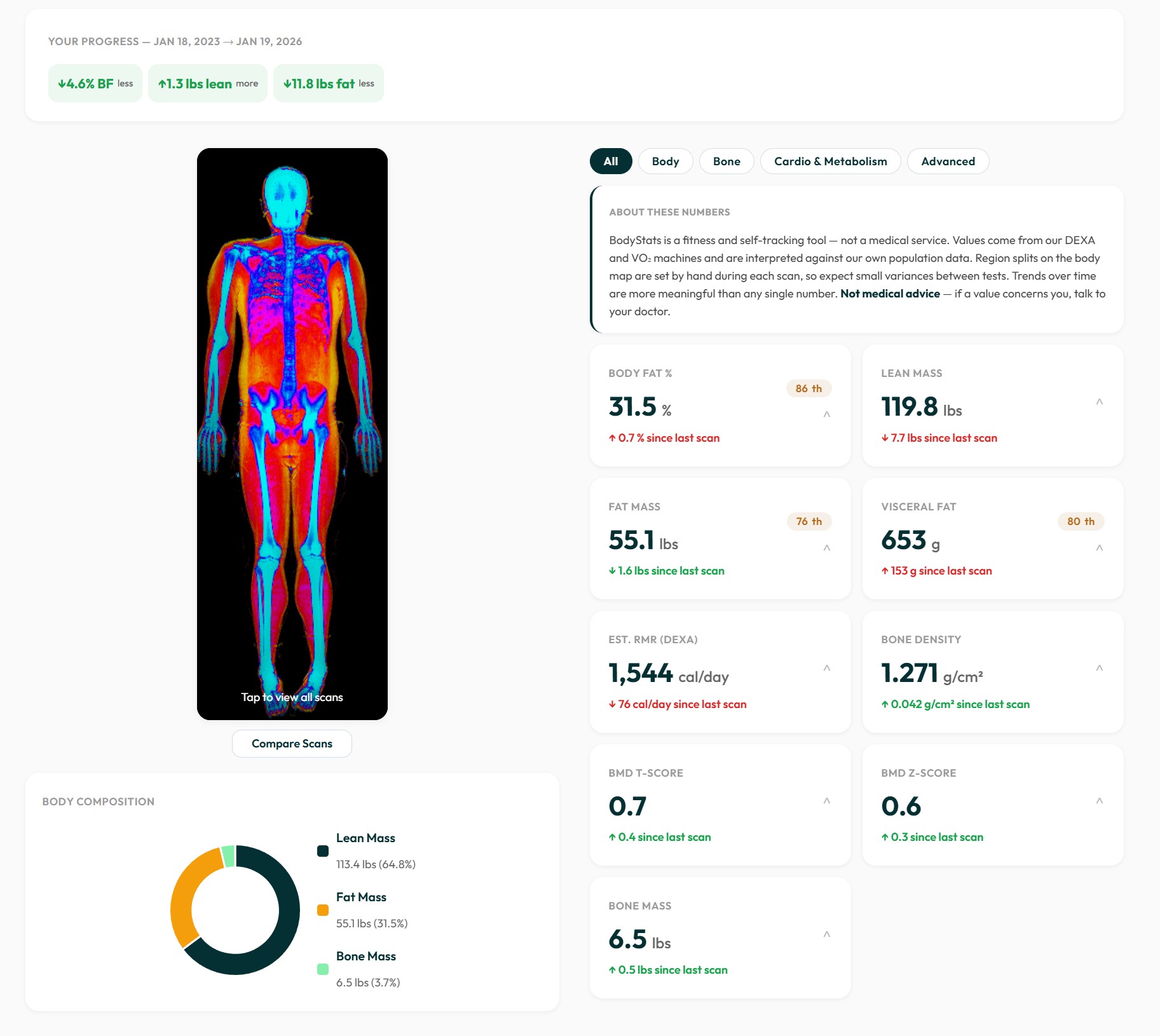Click the Your Progress date range header

tap(175, 41)
